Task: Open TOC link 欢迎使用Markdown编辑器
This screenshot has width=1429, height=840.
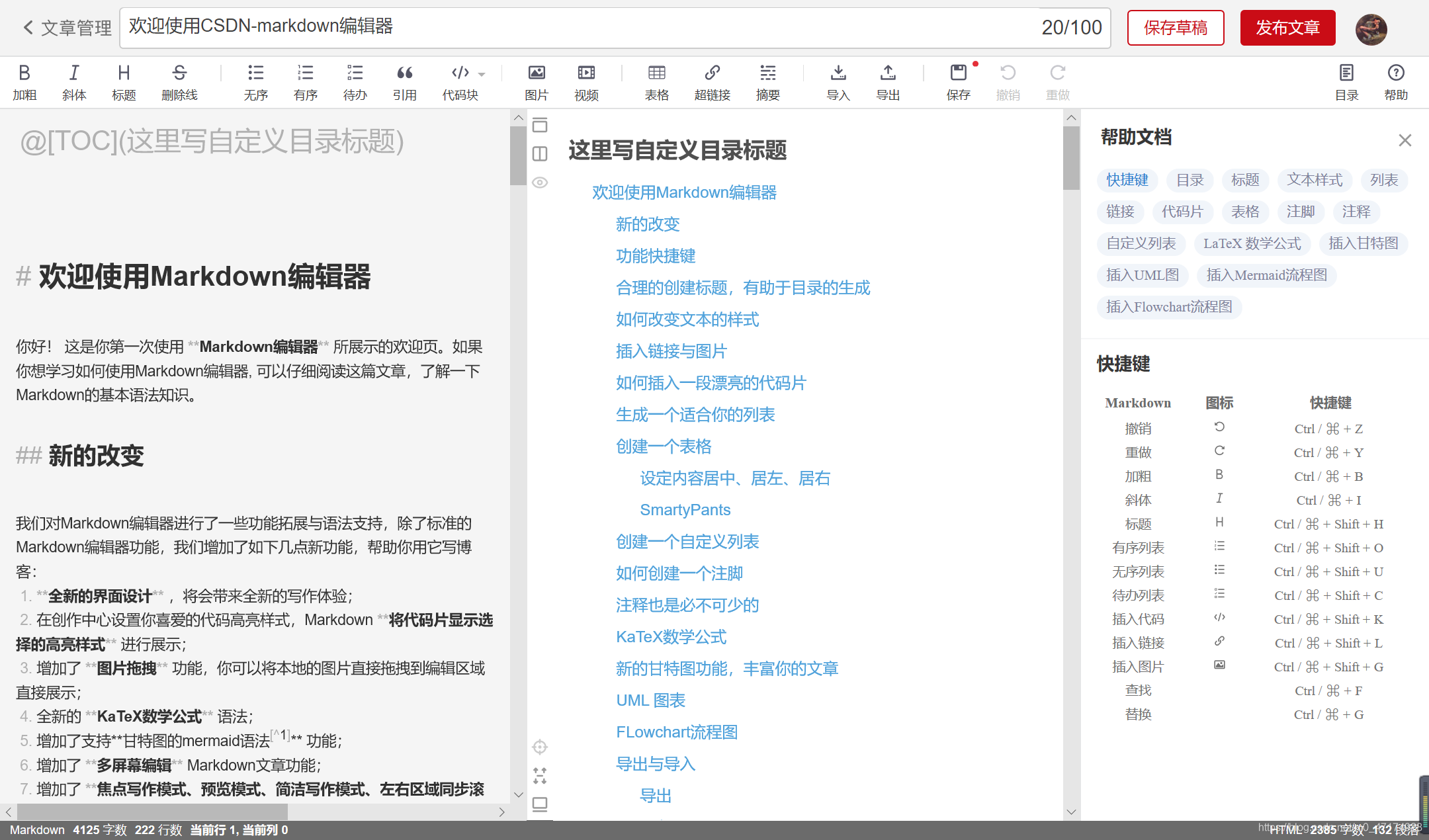Action: pyautogui.click(x=684, y=192)
